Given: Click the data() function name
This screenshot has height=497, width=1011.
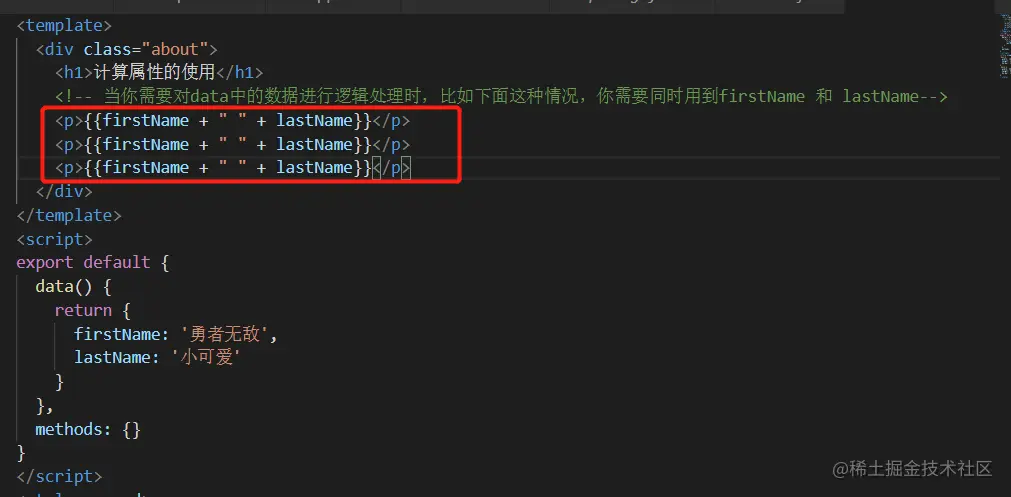Looking at the screenshot, I should [64, 286].
